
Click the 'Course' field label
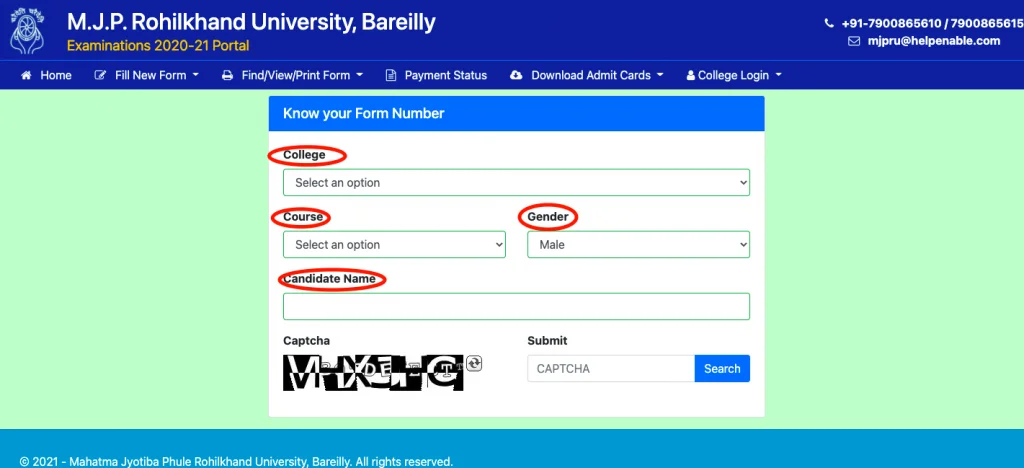point(303,216)
